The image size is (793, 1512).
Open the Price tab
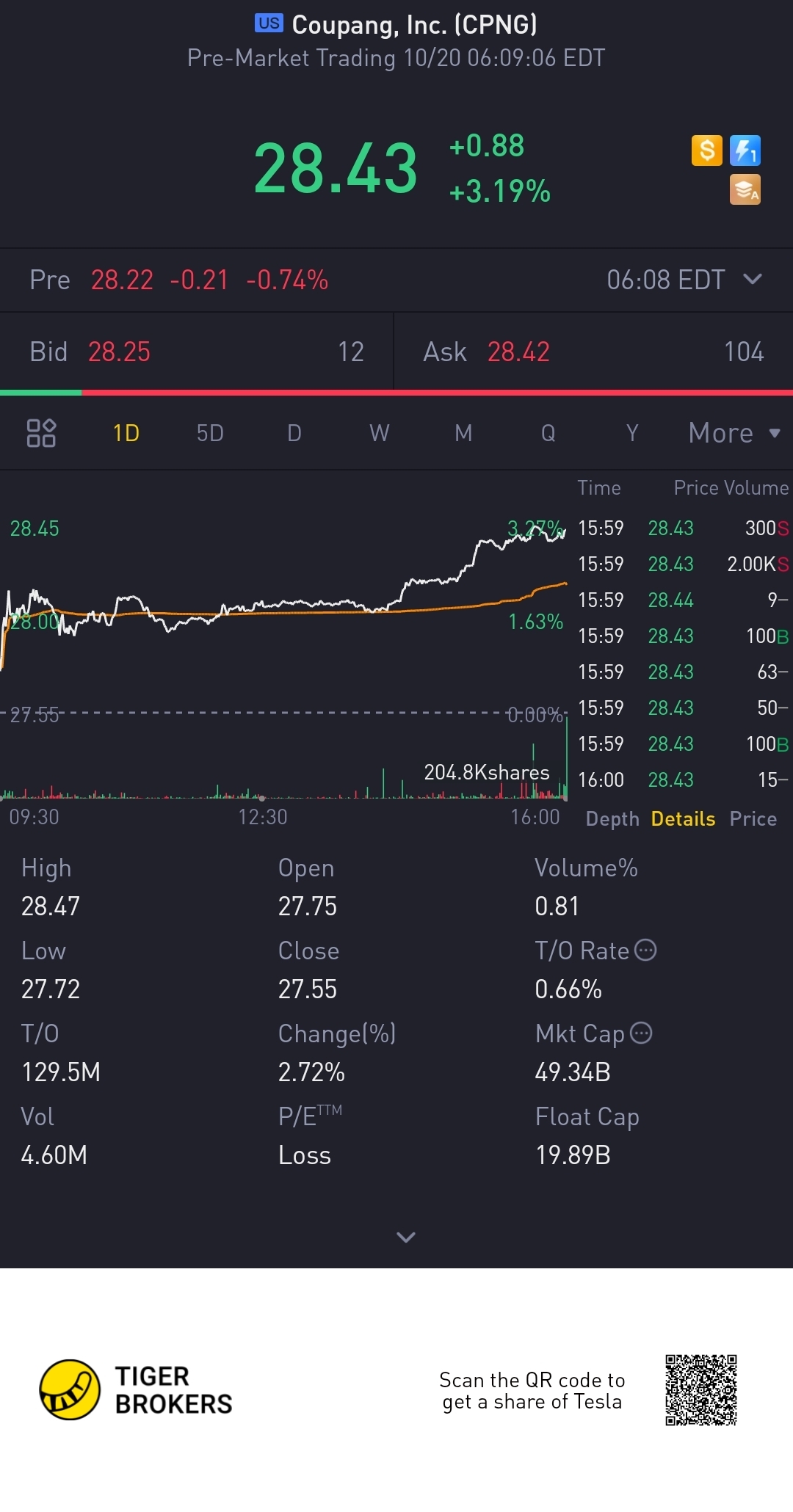[753, 819]
